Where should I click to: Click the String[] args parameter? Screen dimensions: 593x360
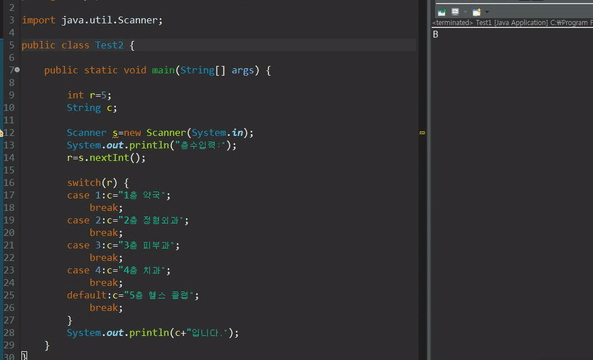click(217, 70)
